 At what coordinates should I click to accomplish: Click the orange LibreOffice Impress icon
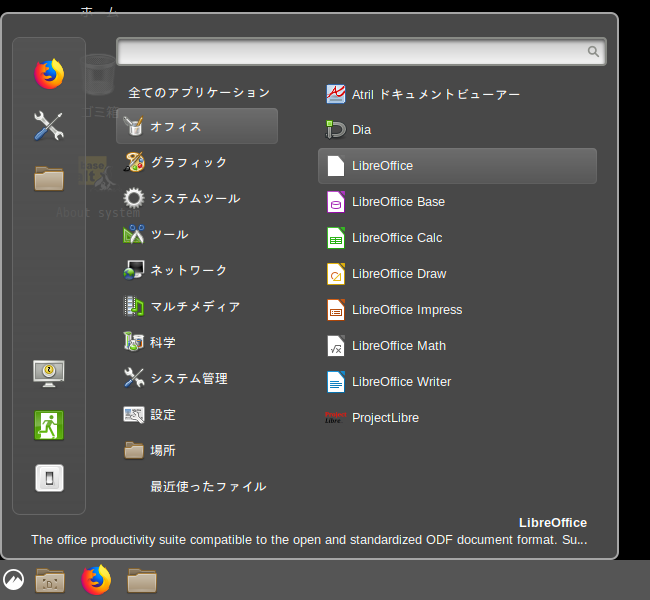pyautogui.click(x=336, y=310)
